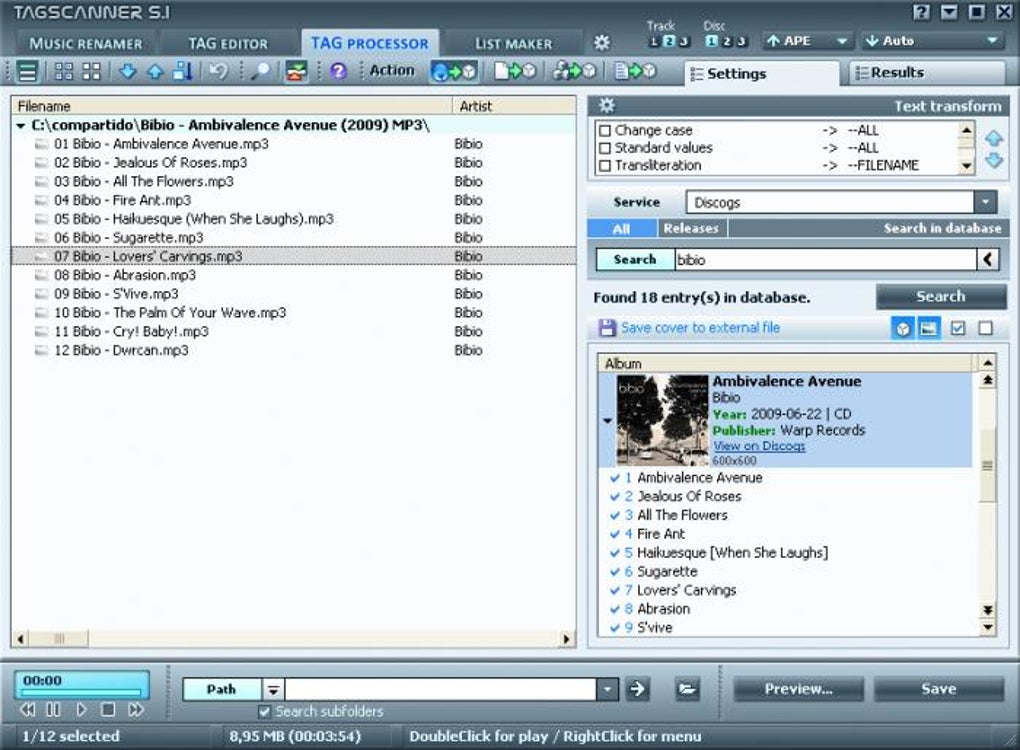Click the floppy disk save cover icon
The image size is (1020, 750).
coord(606,328)
